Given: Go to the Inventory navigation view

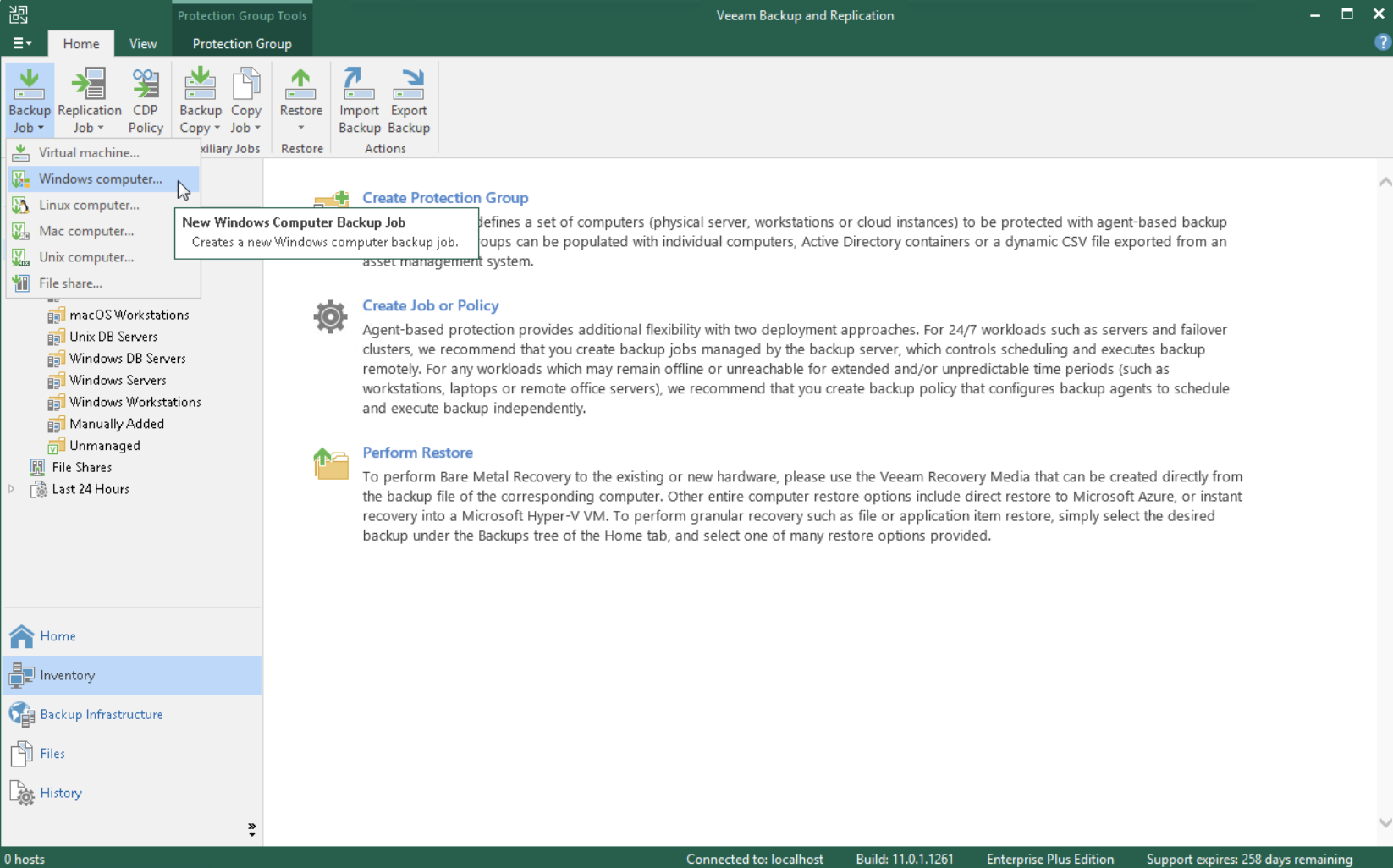Looking at the screenshot, I should coord(132,675).
